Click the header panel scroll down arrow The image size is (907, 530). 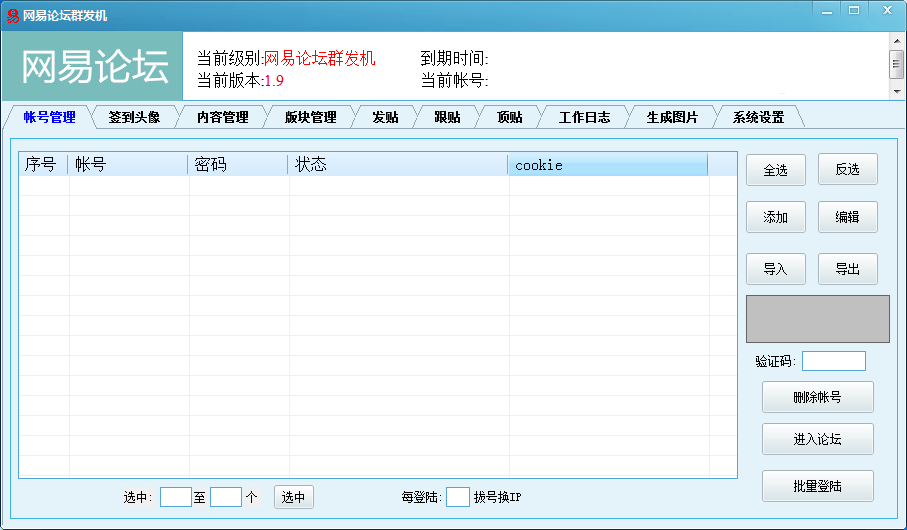(x=897, y=91)
